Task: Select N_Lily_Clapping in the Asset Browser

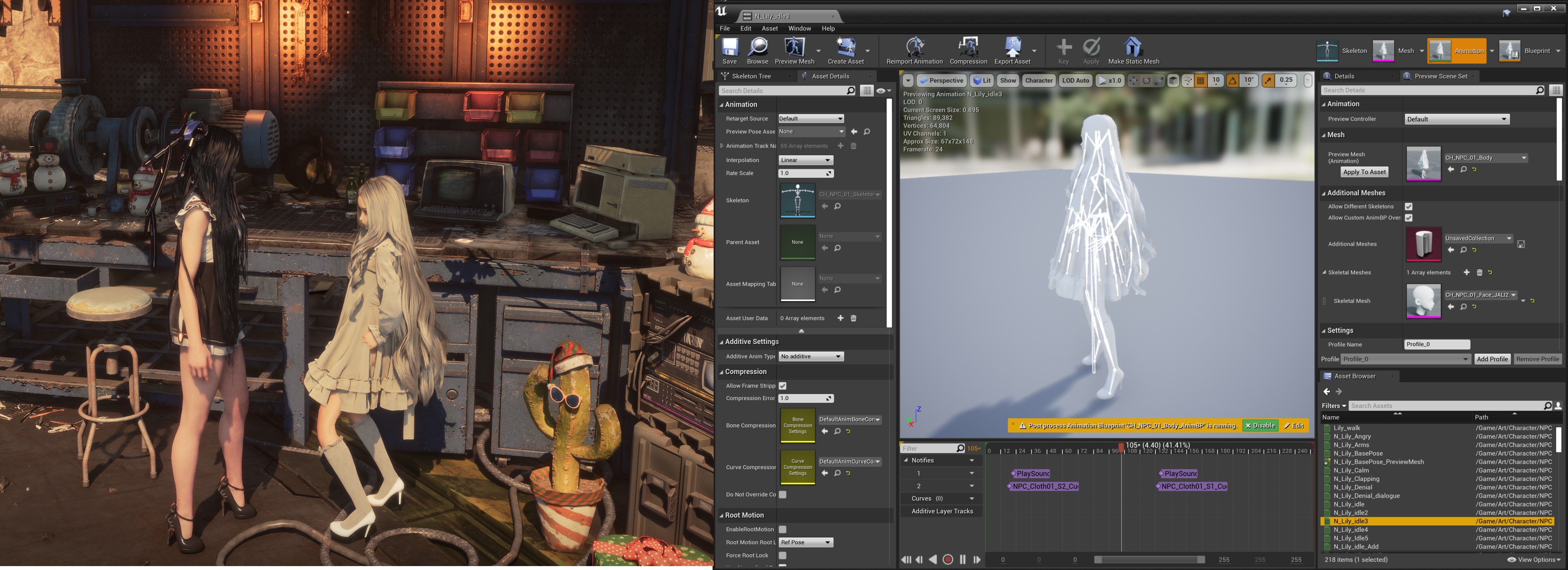Action: coord(1356,479)
